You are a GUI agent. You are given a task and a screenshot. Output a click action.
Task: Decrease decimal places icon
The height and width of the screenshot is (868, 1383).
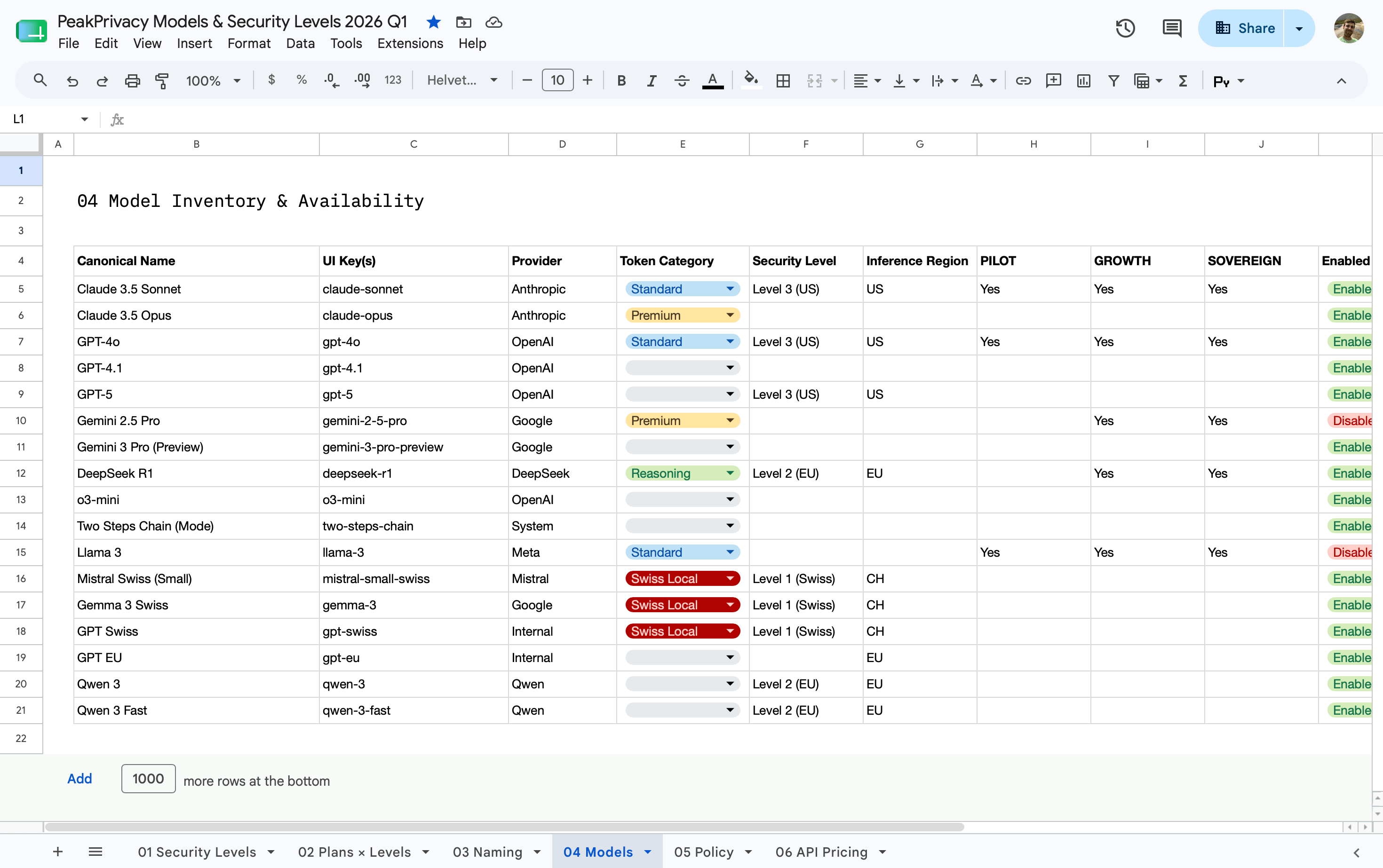[331, 80]
